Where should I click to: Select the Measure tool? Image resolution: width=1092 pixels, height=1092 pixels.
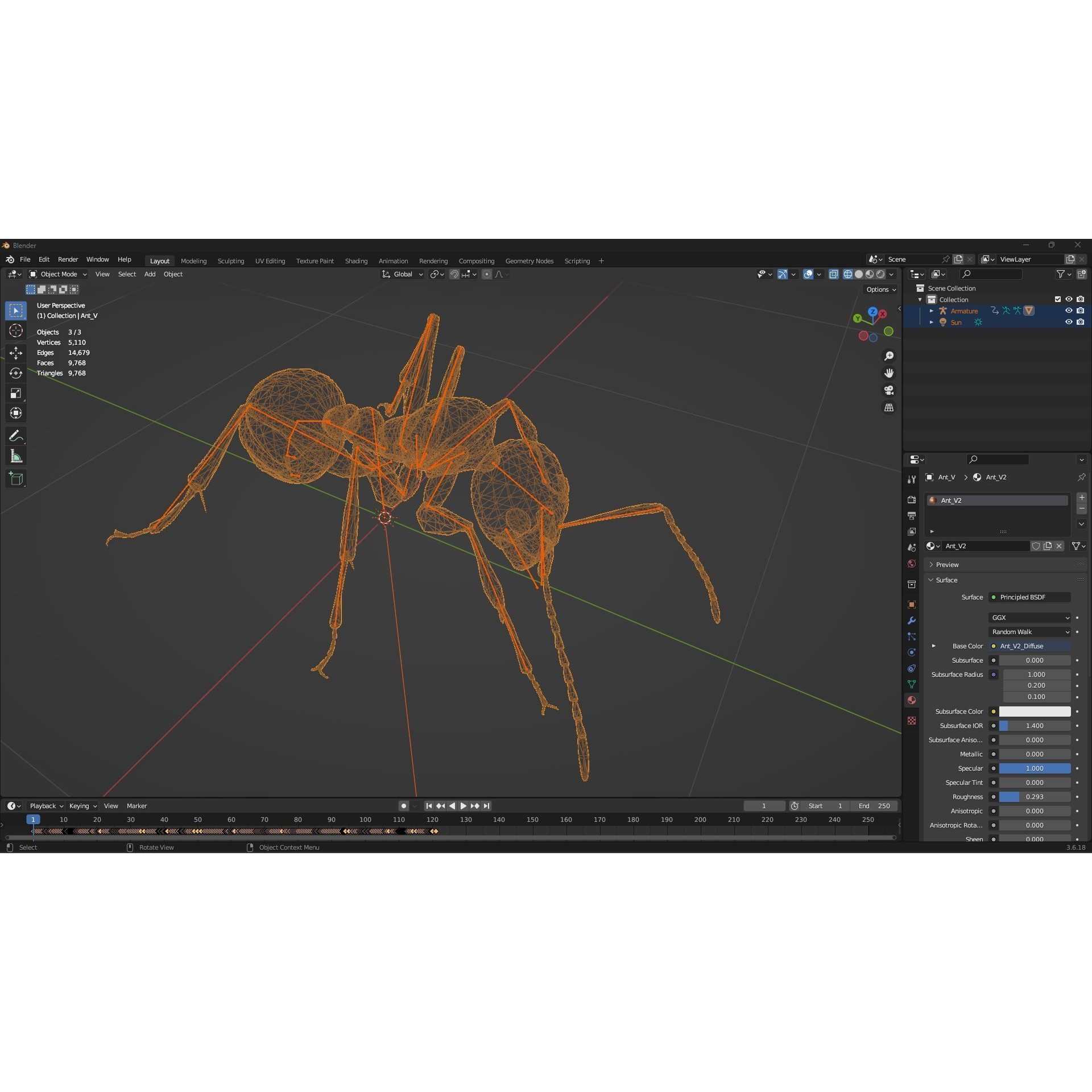16,455
